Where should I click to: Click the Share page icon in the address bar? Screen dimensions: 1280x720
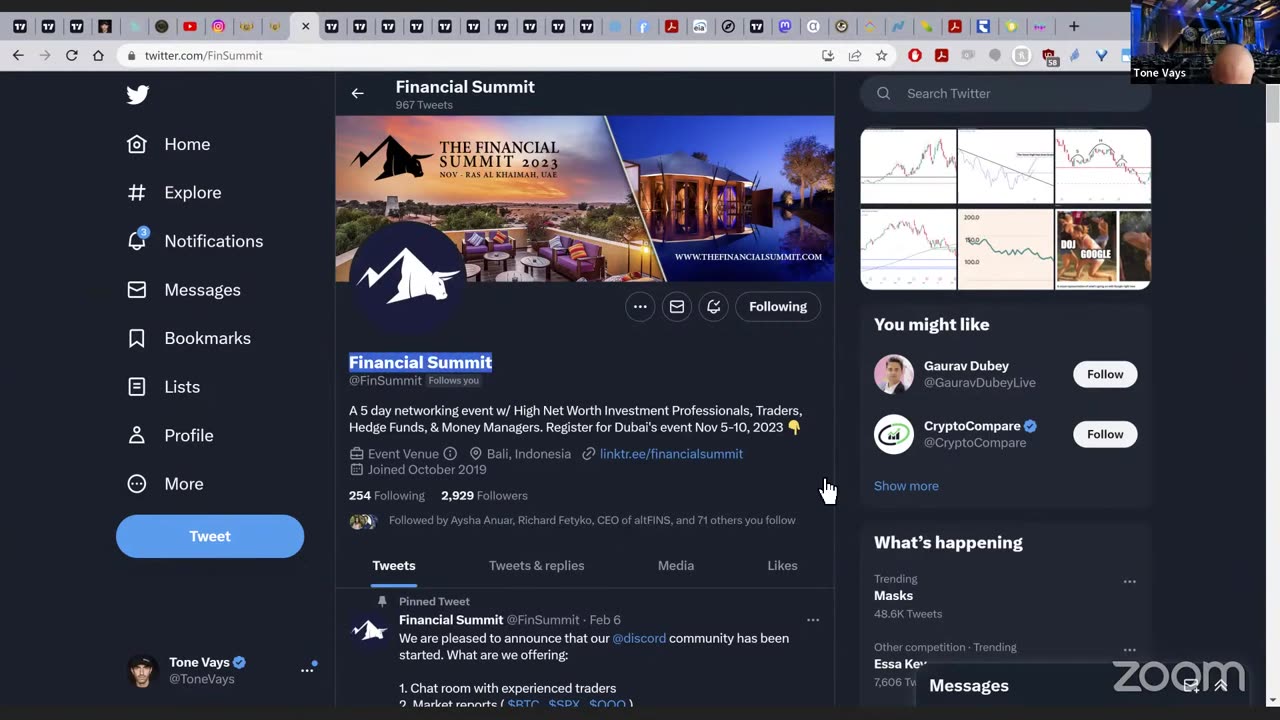(855, 56)
